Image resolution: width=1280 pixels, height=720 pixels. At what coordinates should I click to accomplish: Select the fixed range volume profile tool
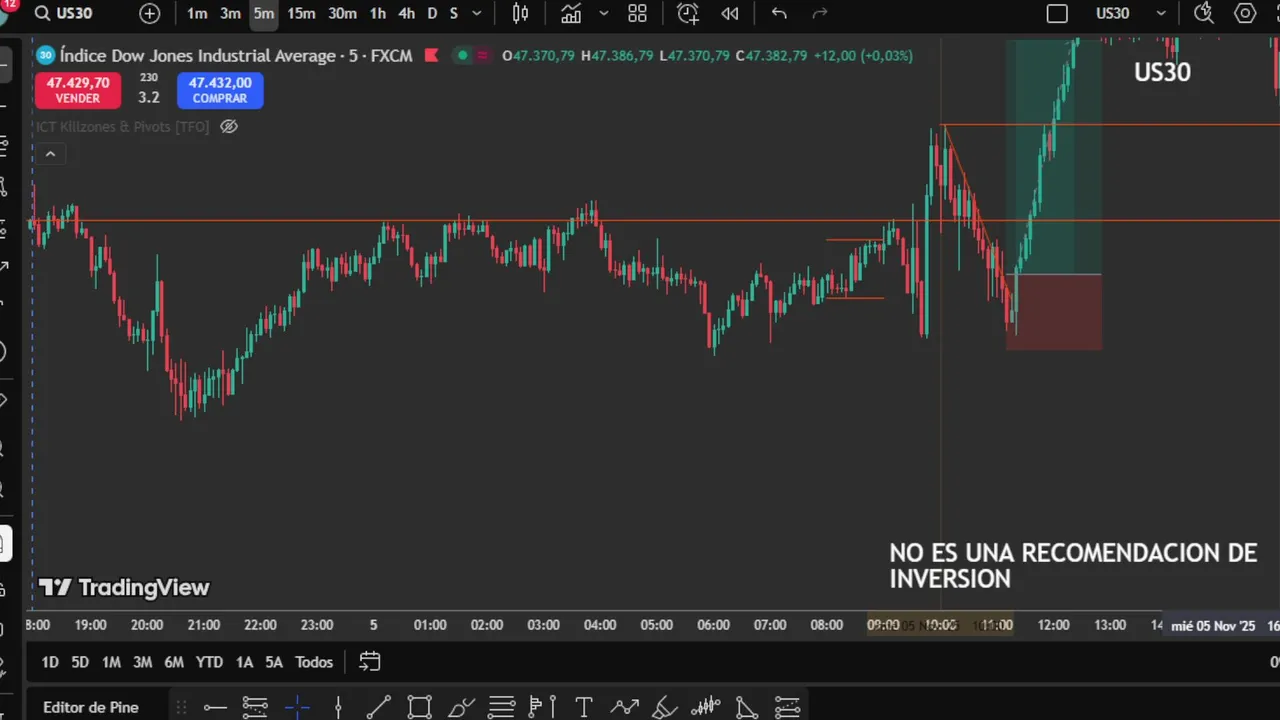[541, 708]
